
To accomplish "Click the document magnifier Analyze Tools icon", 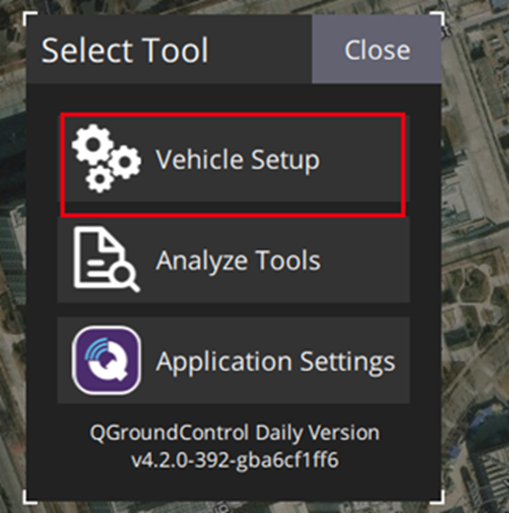I will pos(106,260).
